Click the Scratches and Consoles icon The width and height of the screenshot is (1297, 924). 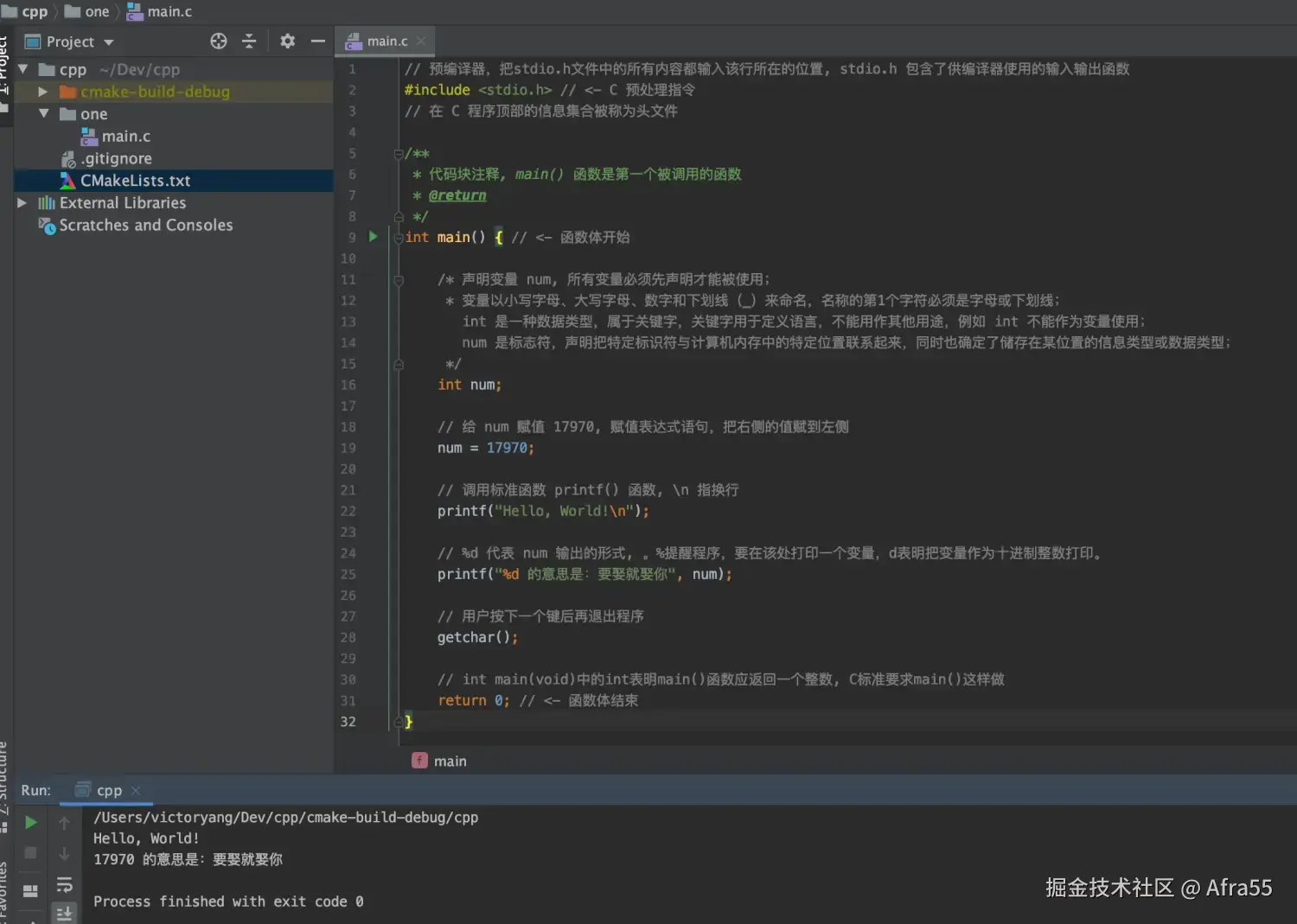click(x=47, y=226)
